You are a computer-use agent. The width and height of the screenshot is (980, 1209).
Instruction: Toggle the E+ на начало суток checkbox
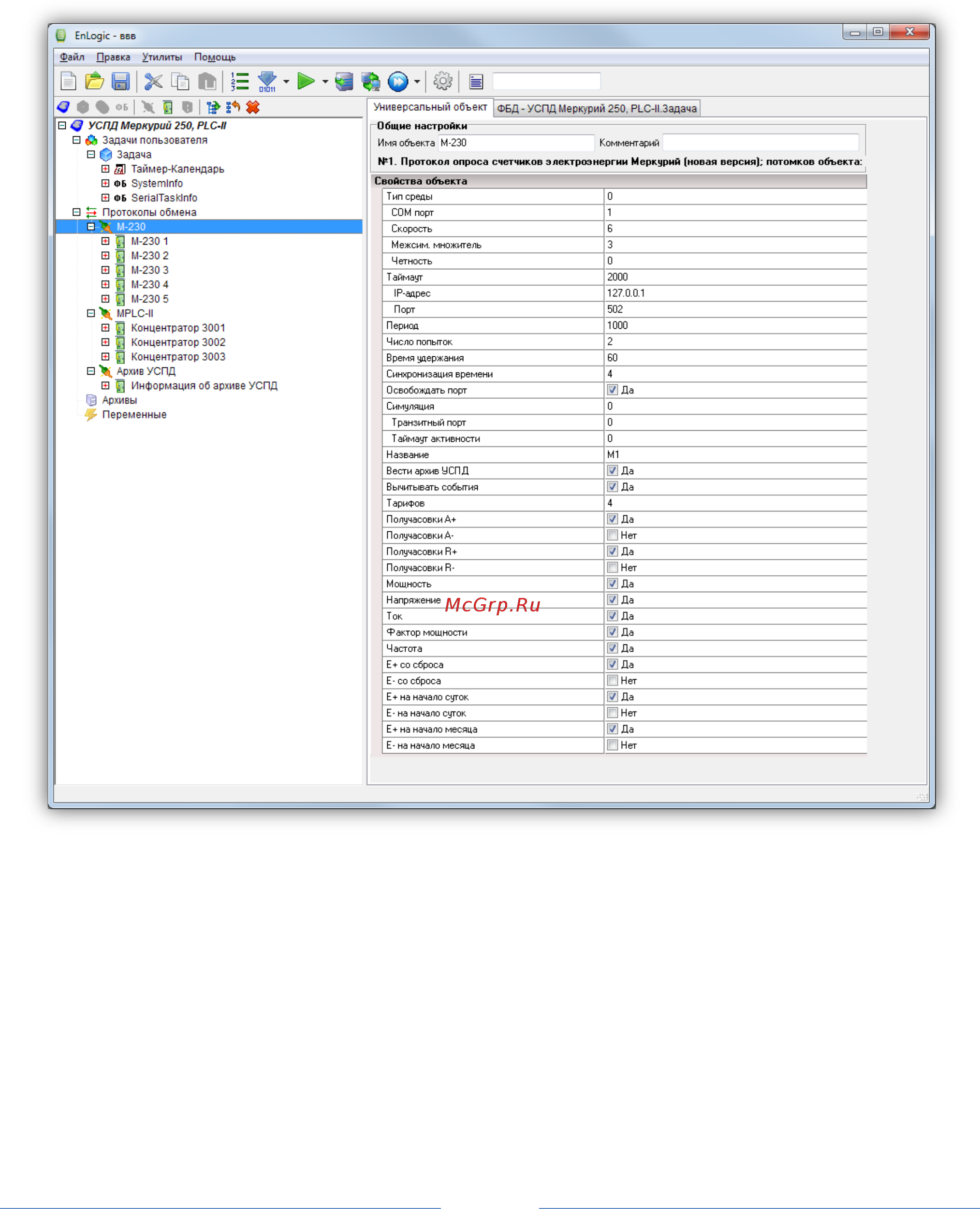click(613, 697)
